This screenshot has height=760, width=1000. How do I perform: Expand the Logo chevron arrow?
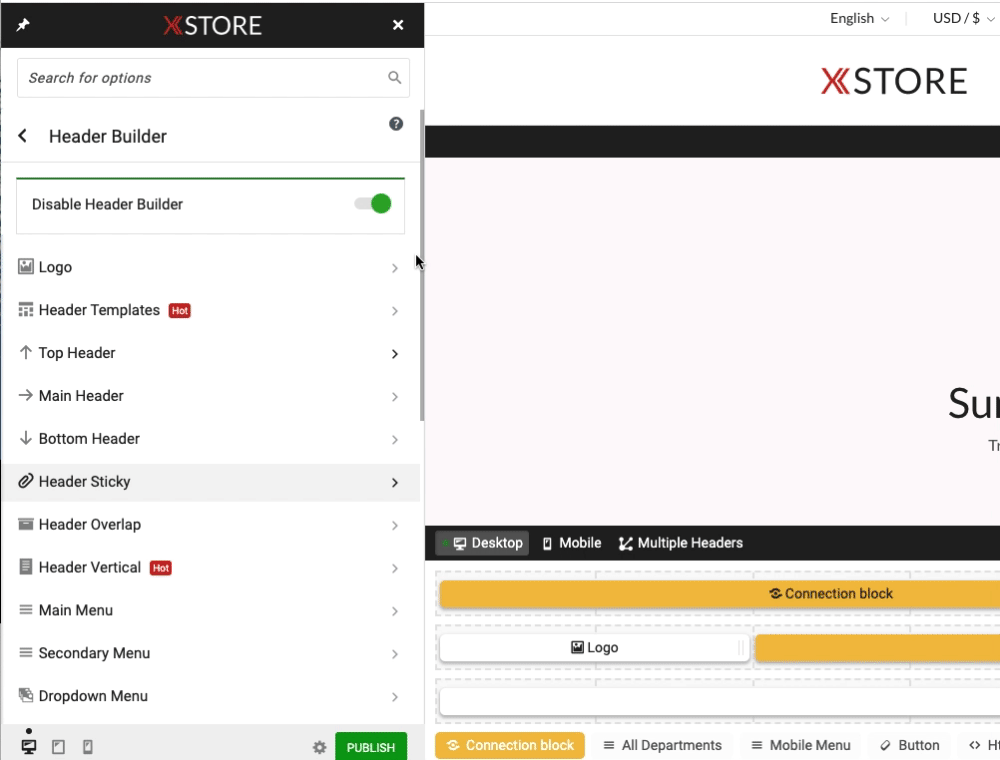395,268
